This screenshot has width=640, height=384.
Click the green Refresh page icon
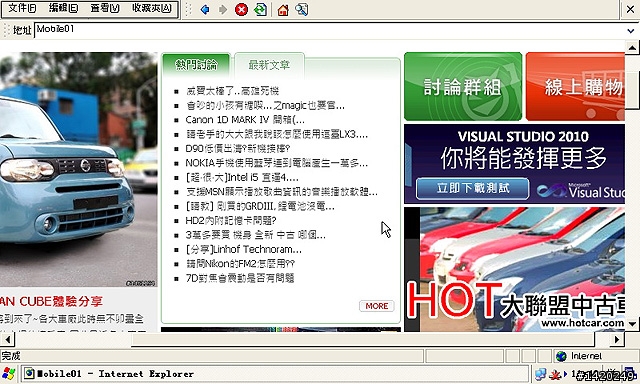pos(260,9)
